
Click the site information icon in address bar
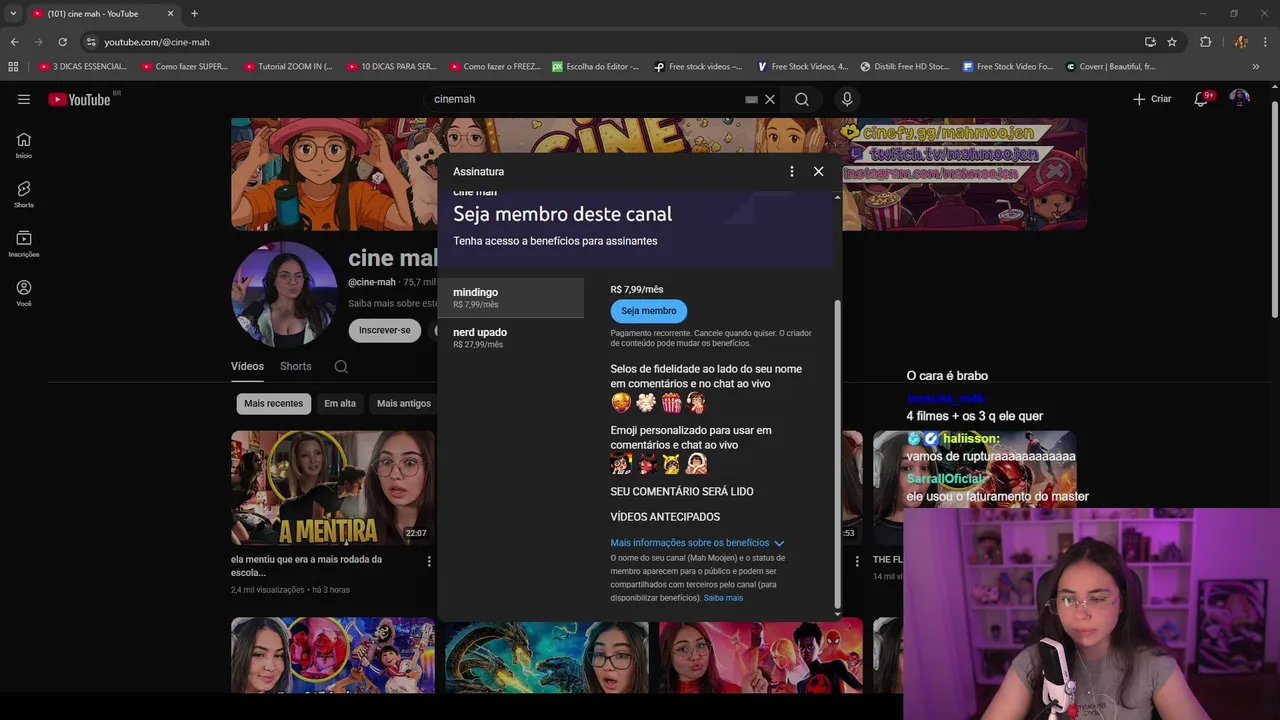pos(91,42)
